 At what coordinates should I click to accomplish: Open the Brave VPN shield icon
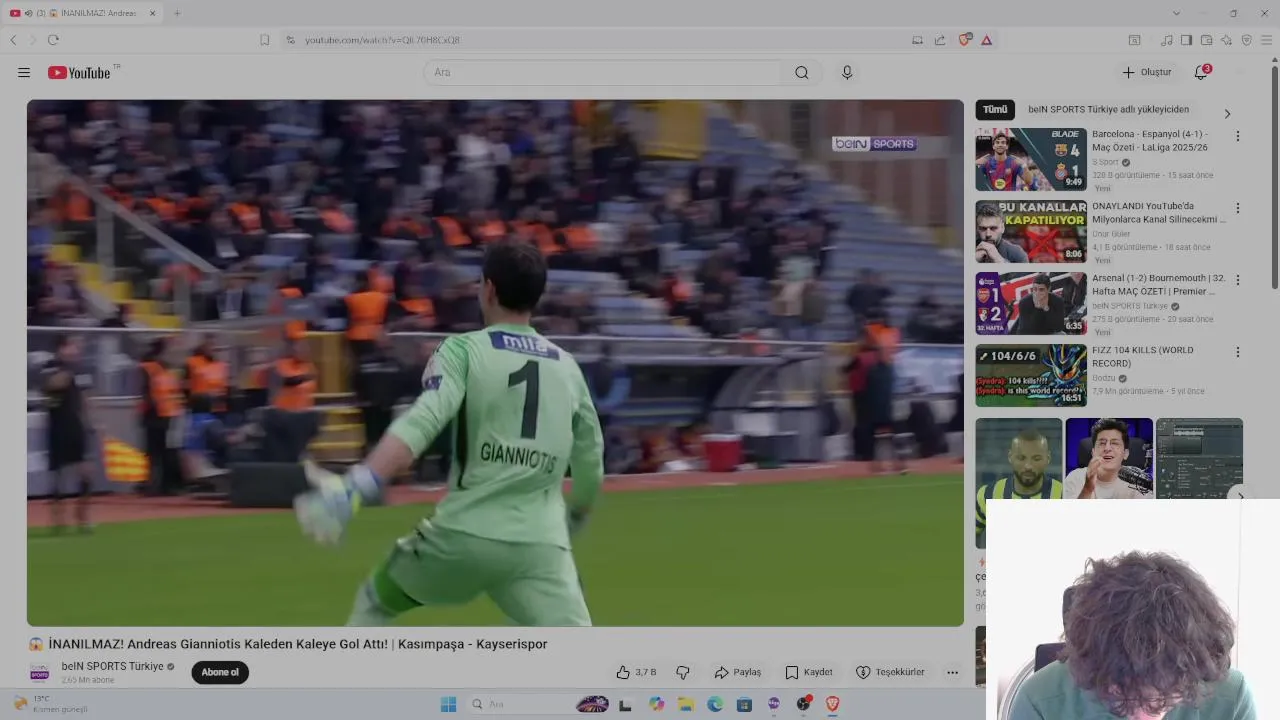(x=1246, y=40)
